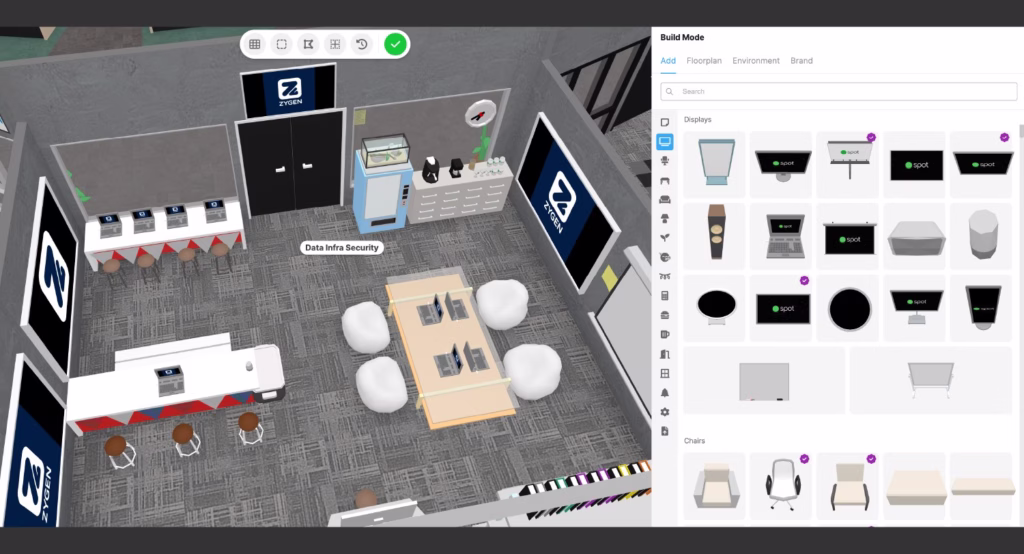Select the Data Infra Security room label
Viewport: 1024px width, 554px height.
click(x=342, y=248)
